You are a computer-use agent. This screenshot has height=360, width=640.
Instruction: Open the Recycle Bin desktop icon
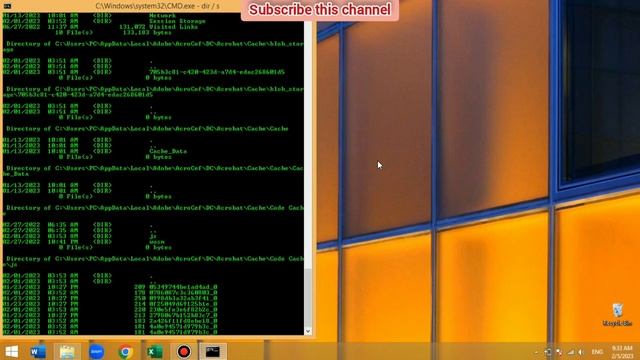[x=617, y=314]
